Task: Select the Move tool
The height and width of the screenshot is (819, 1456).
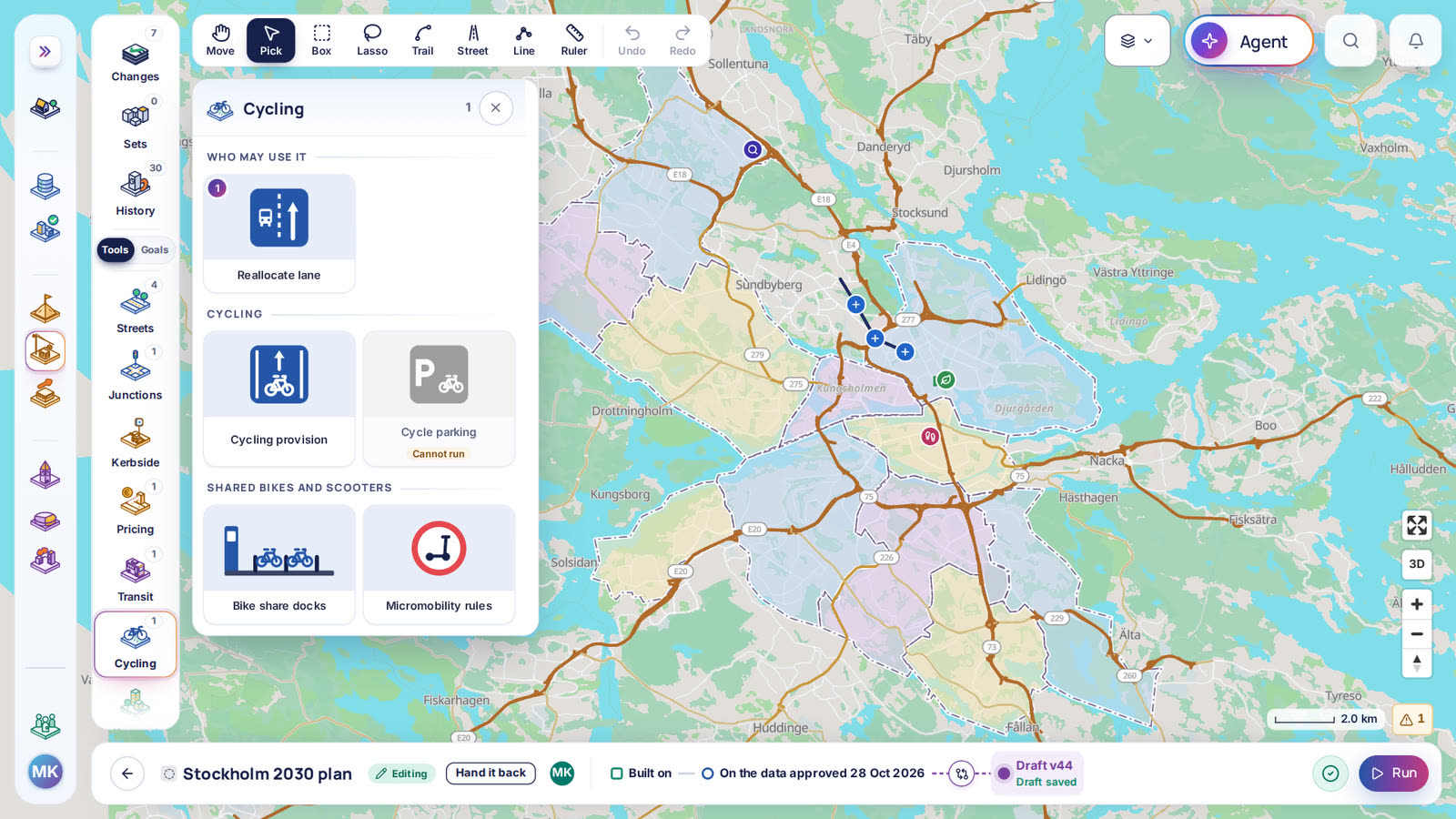Action: coord(220,41)
